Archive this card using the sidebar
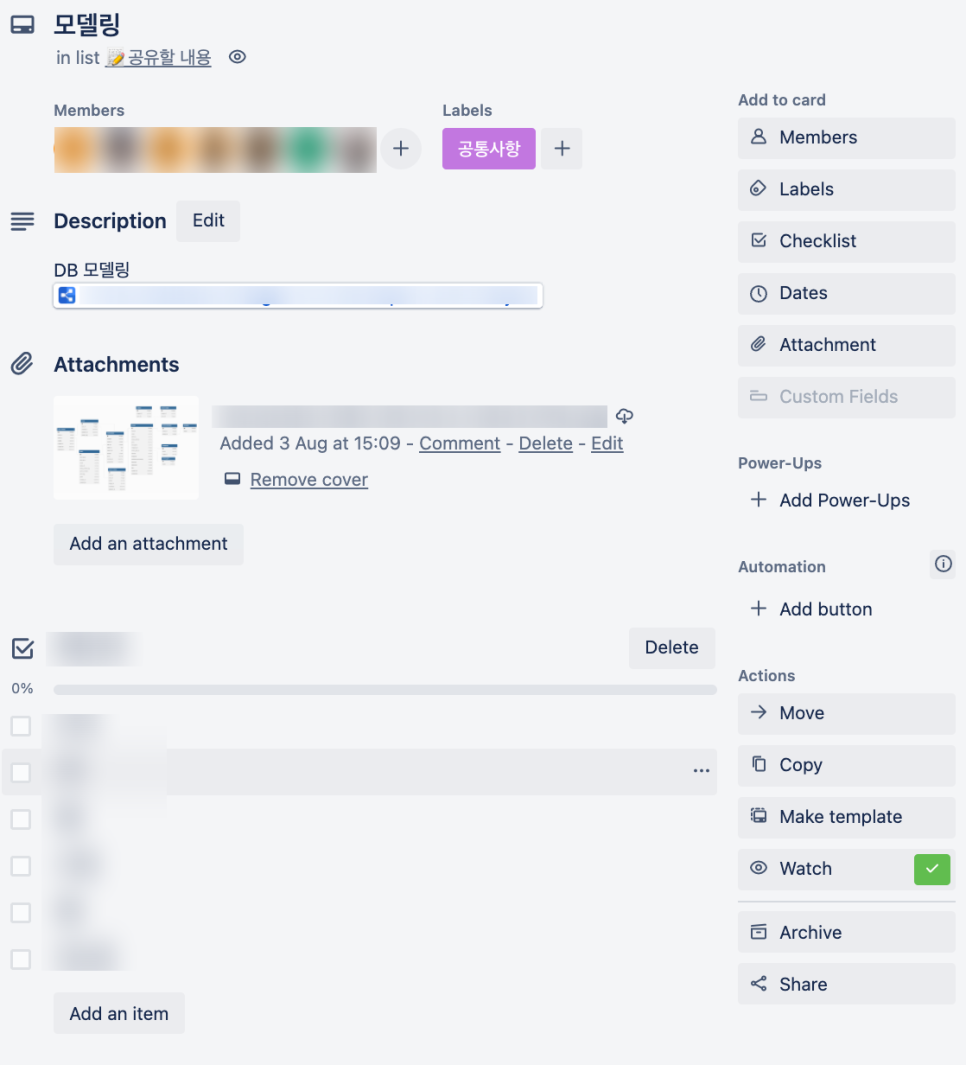The height and width of the screenshot is (1065, 966). point(846,932)
